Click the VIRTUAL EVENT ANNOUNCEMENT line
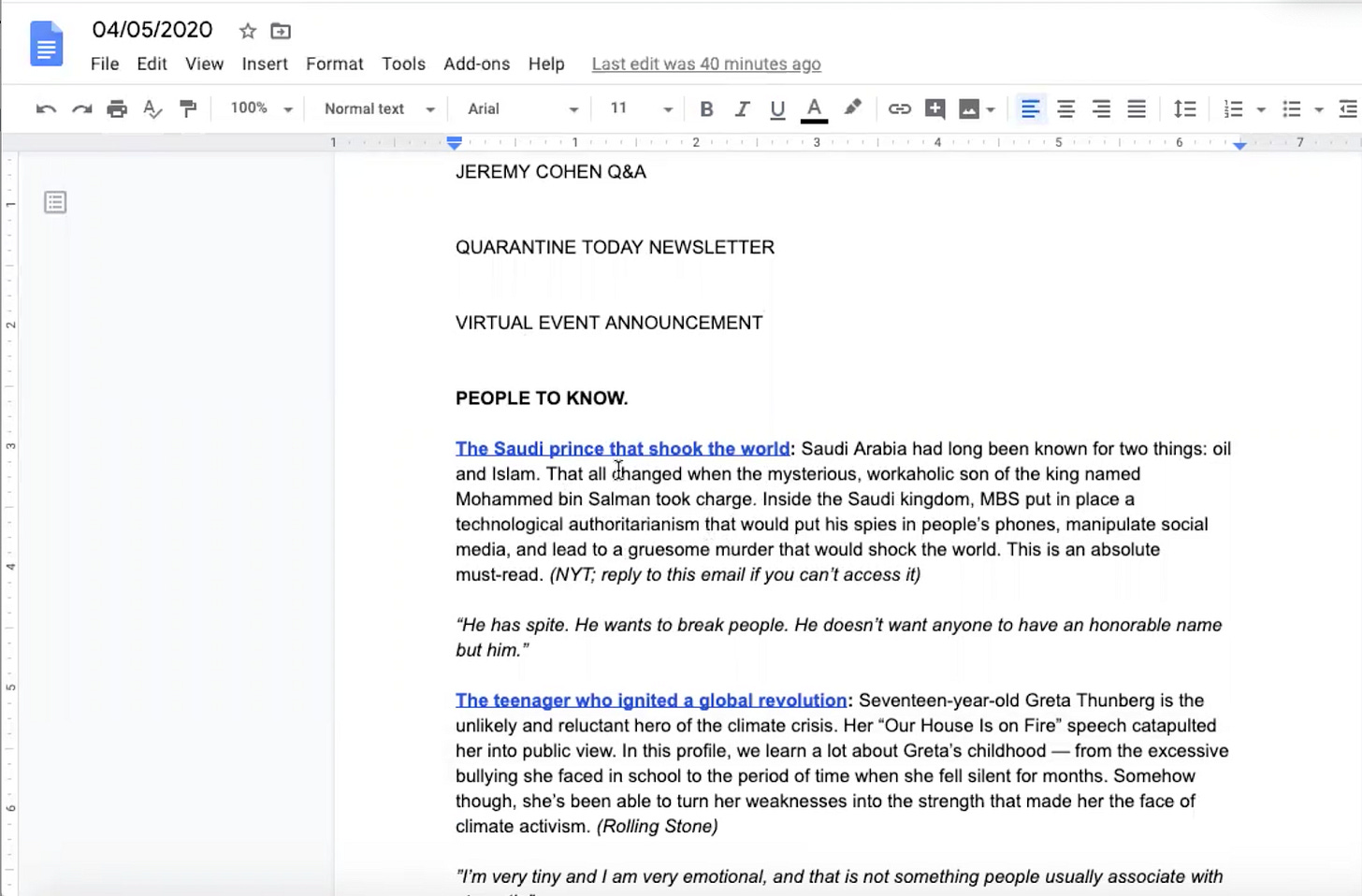Screen dimensions: 1362x896 coord(609,323)
